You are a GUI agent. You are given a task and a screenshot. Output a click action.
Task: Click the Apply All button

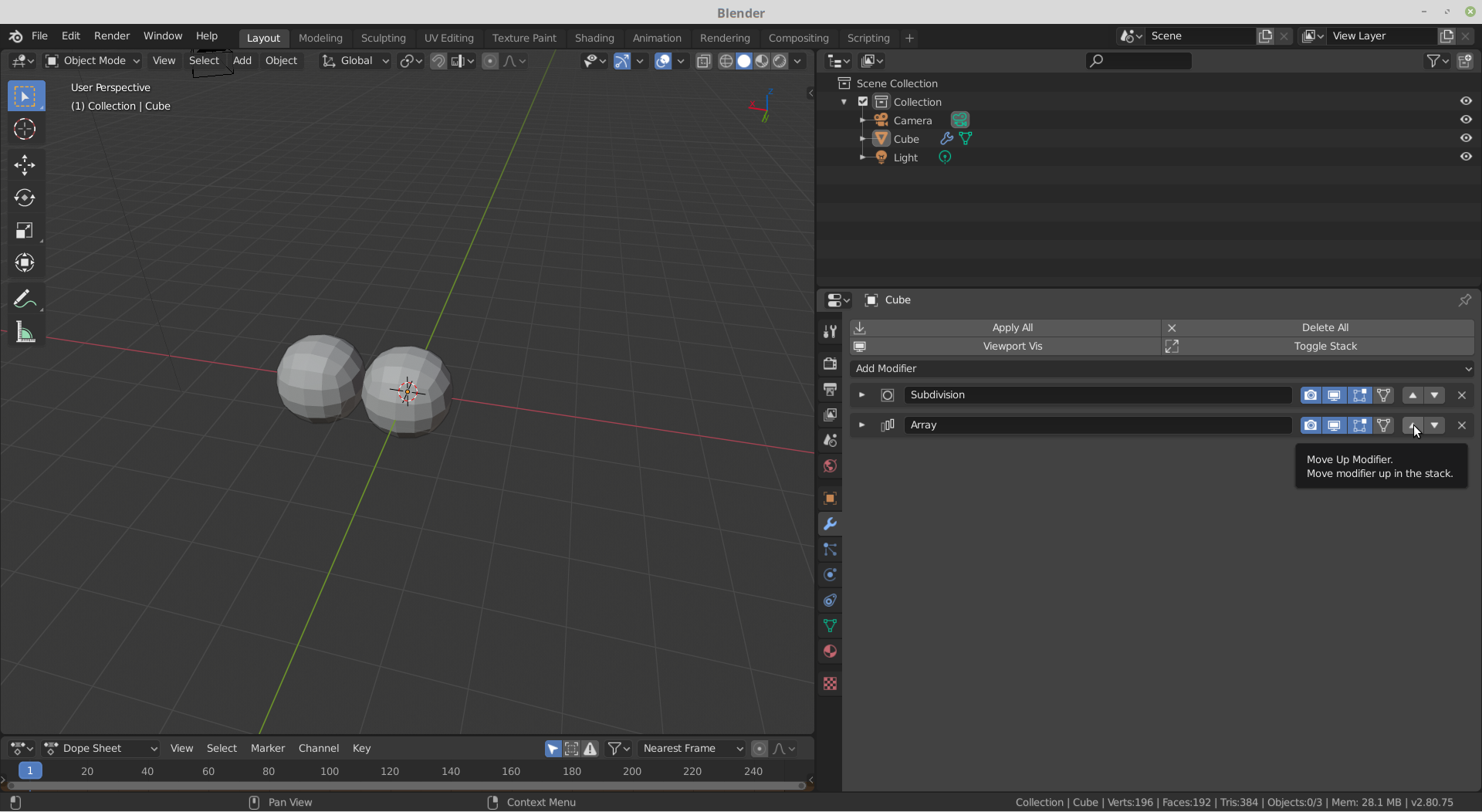(x=1012, y=327)
